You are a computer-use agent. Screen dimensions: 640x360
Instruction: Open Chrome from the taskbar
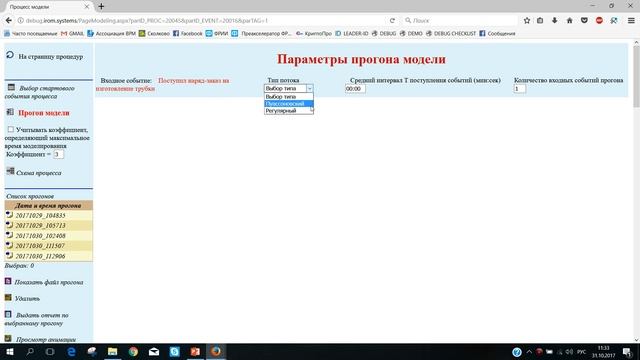pos(133,351)
